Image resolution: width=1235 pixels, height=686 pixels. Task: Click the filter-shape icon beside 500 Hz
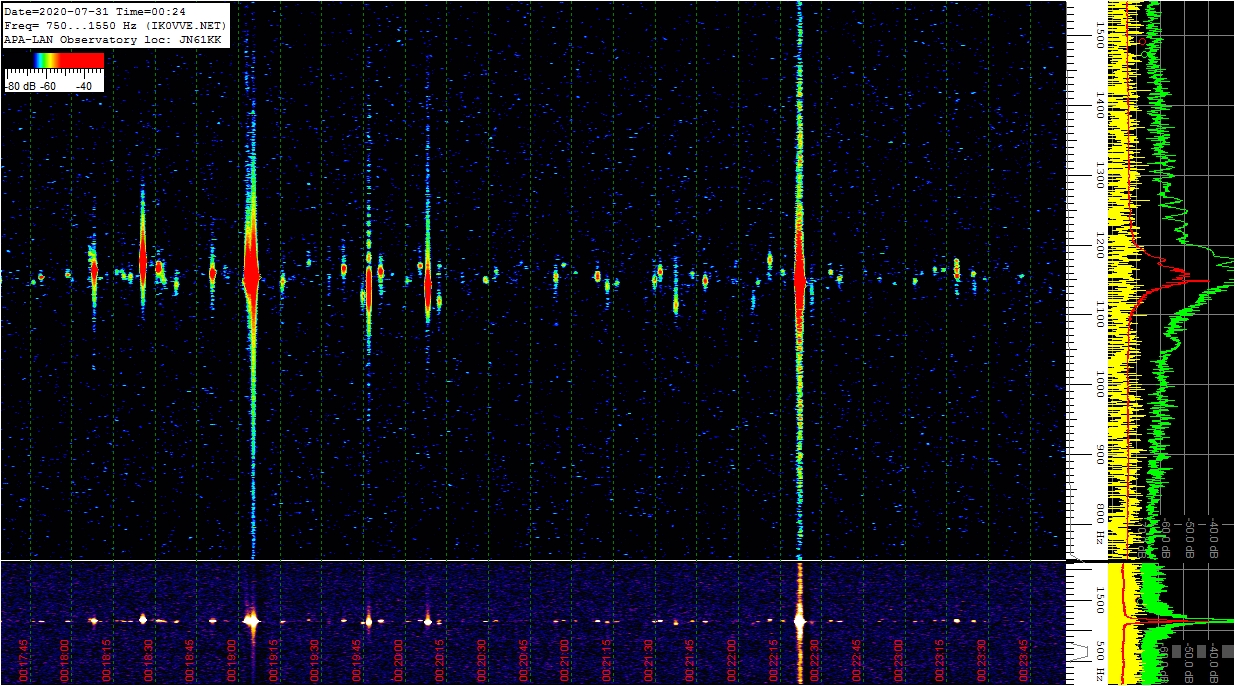coord(1081,653)
